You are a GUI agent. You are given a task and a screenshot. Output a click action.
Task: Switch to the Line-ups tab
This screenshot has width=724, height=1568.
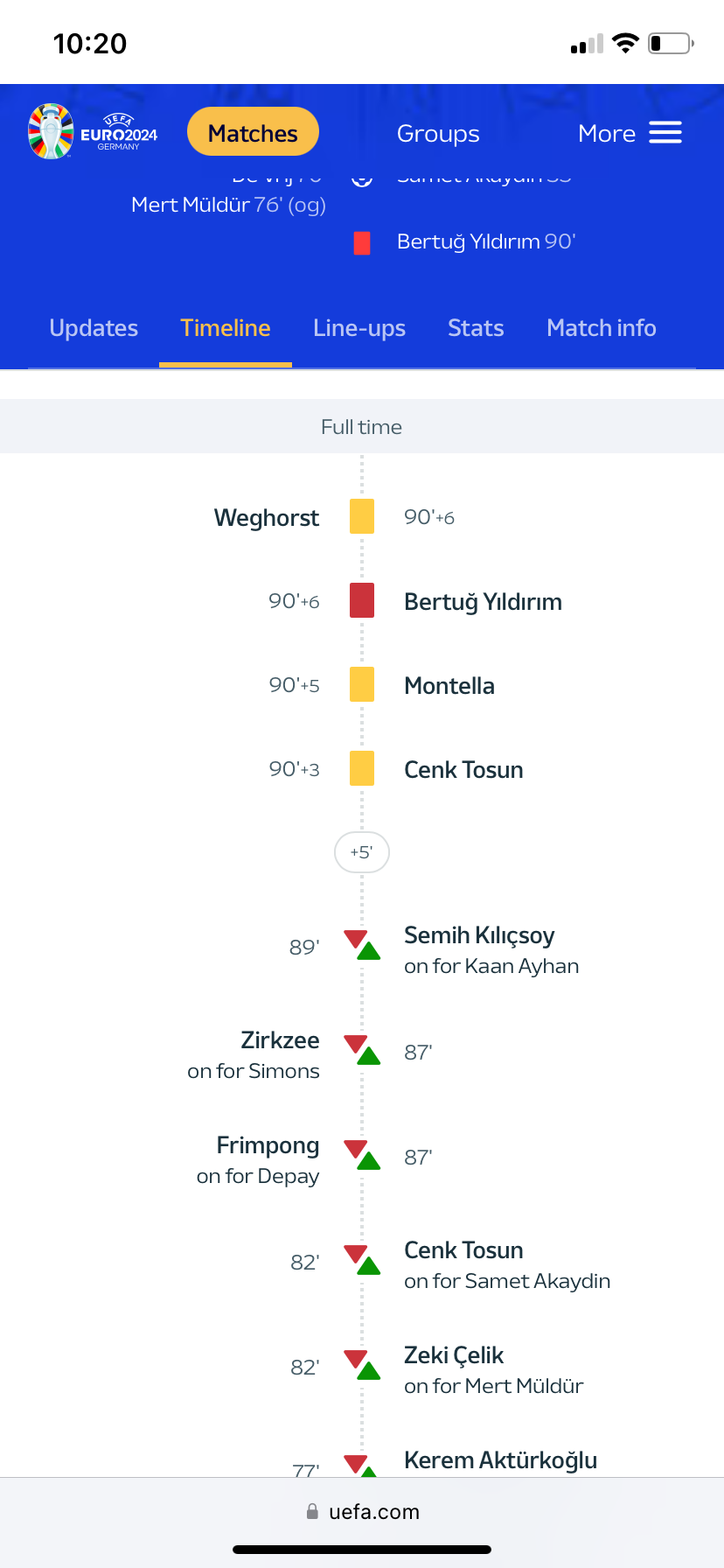tap(359, 328)
